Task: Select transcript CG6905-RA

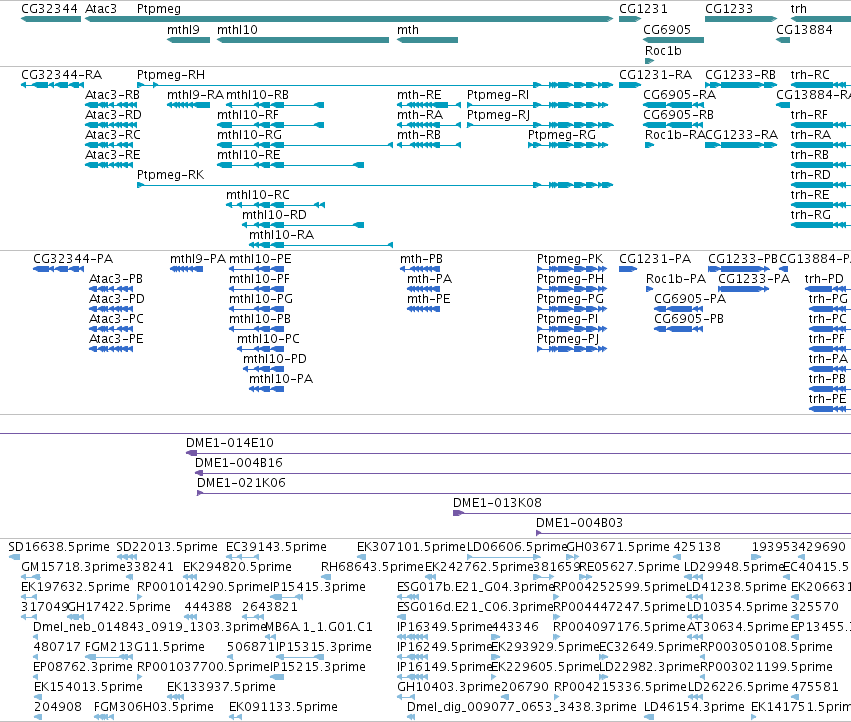Action: point(679,94)
